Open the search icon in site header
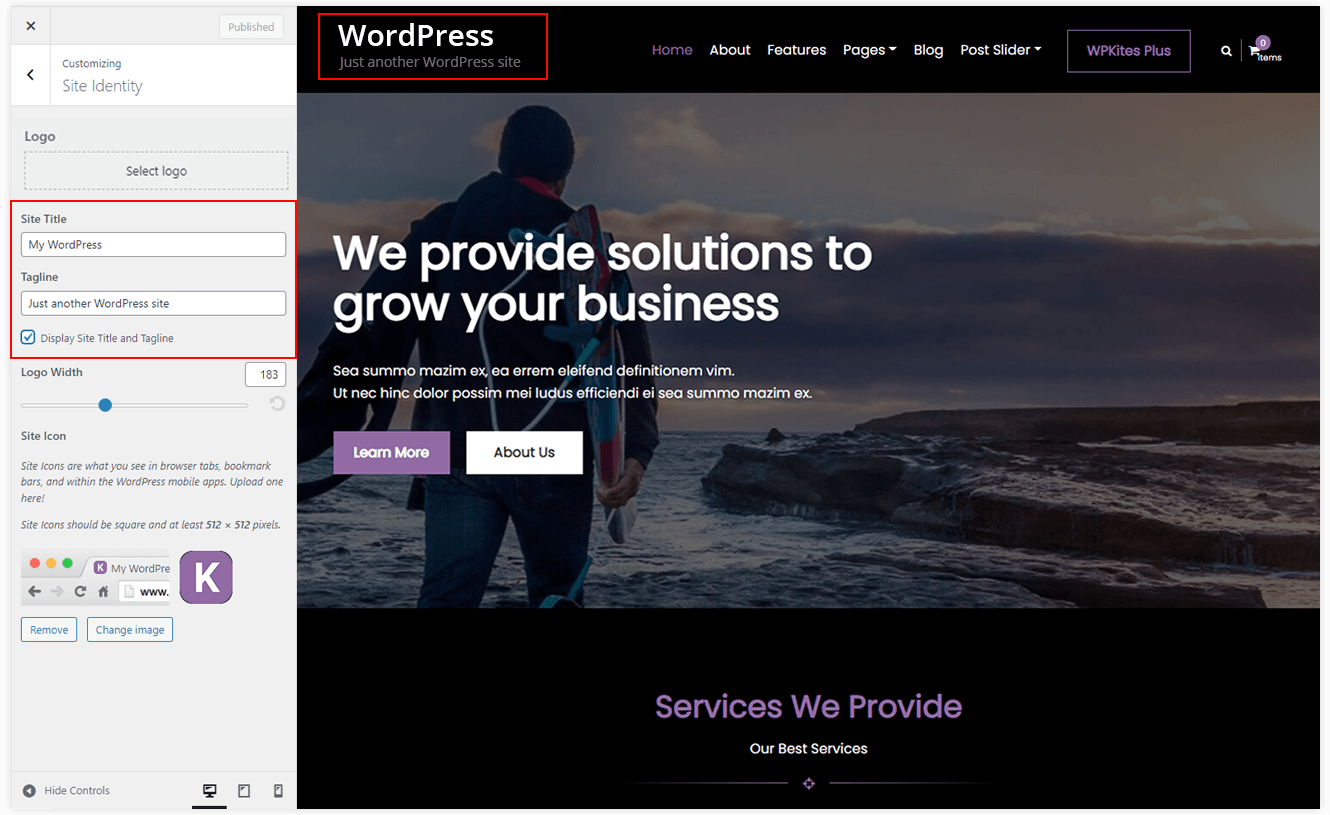1330x815 pixels. [1226, 51]
